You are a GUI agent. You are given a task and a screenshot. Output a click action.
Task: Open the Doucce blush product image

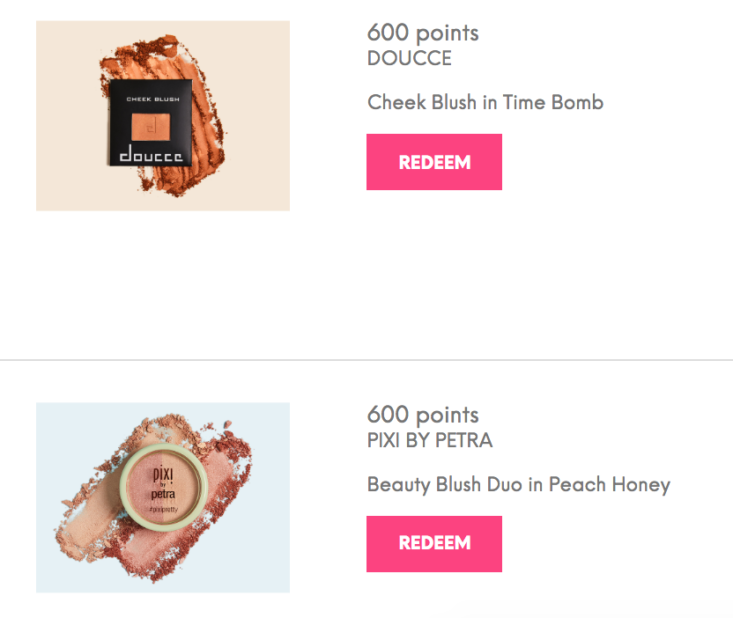(x=163, y=115)
